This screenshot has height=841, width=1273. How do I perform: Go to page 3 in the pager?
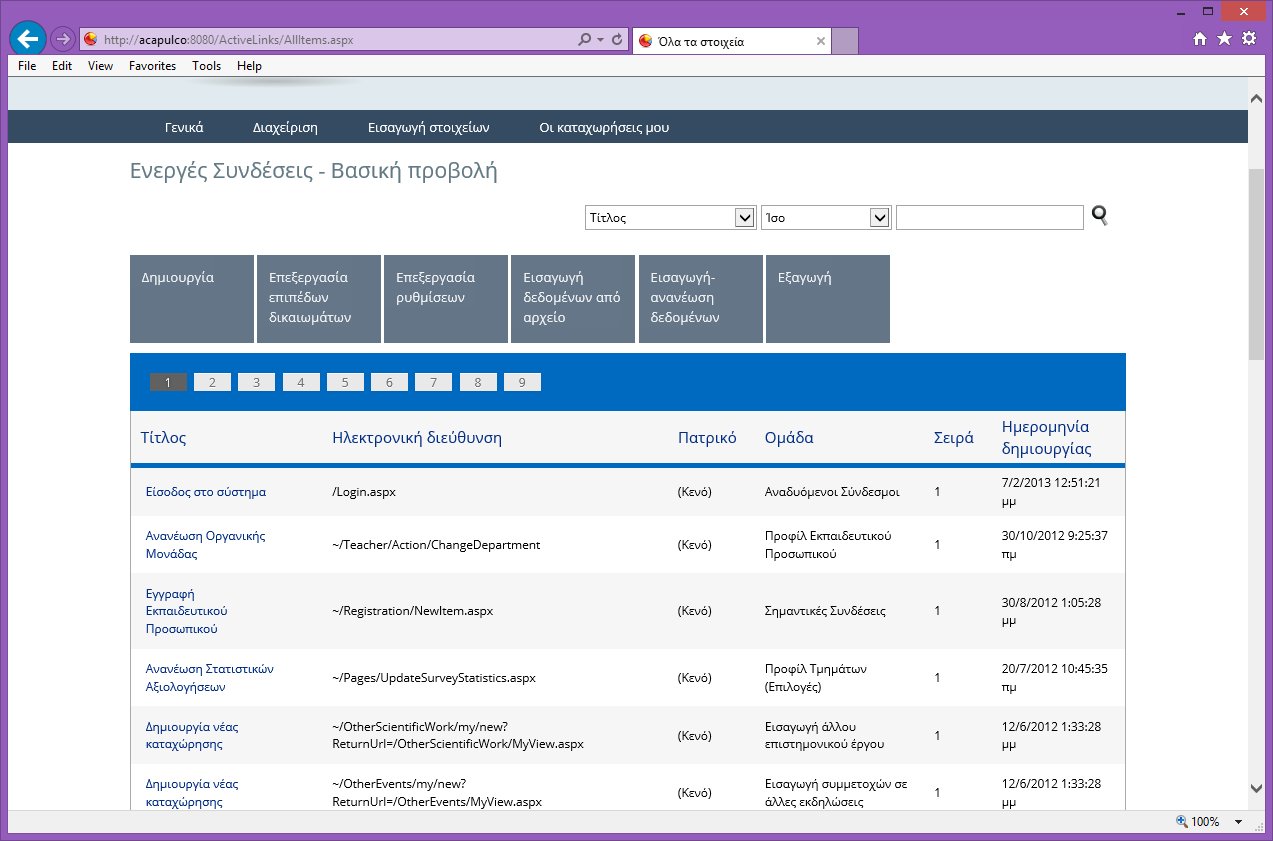(x=256, y=382)
